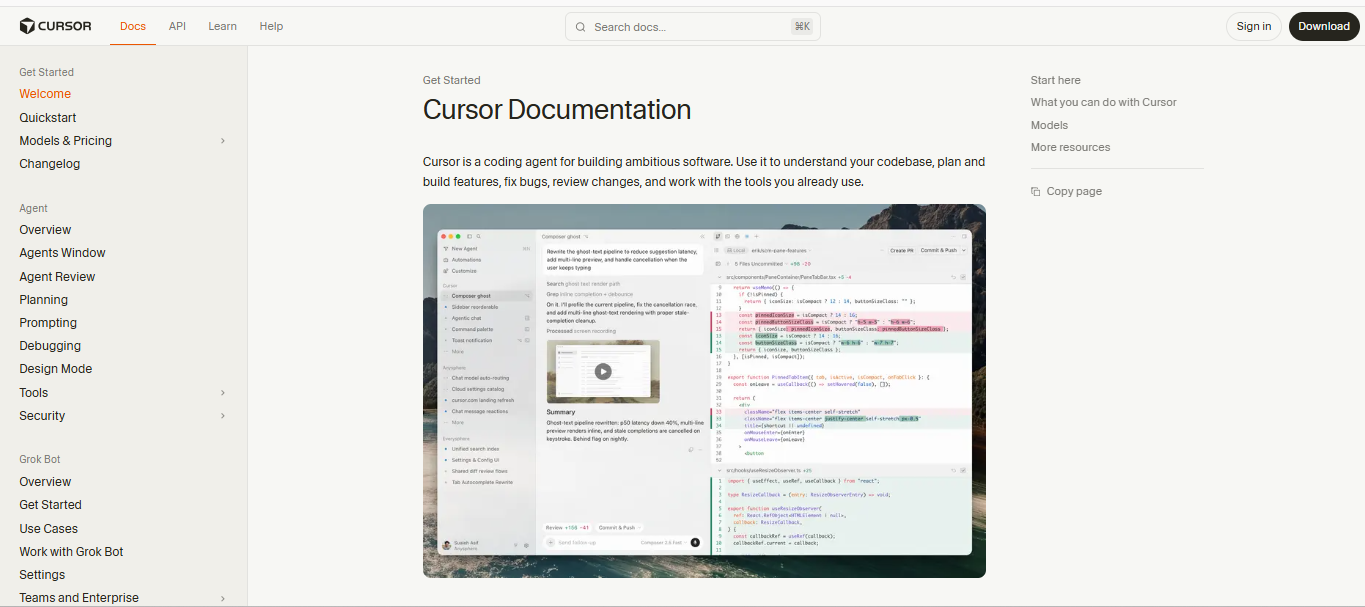The height and width of the screenshot is (607, 1365).
Task: Click Copy page link
Action: pos(1066,191)
